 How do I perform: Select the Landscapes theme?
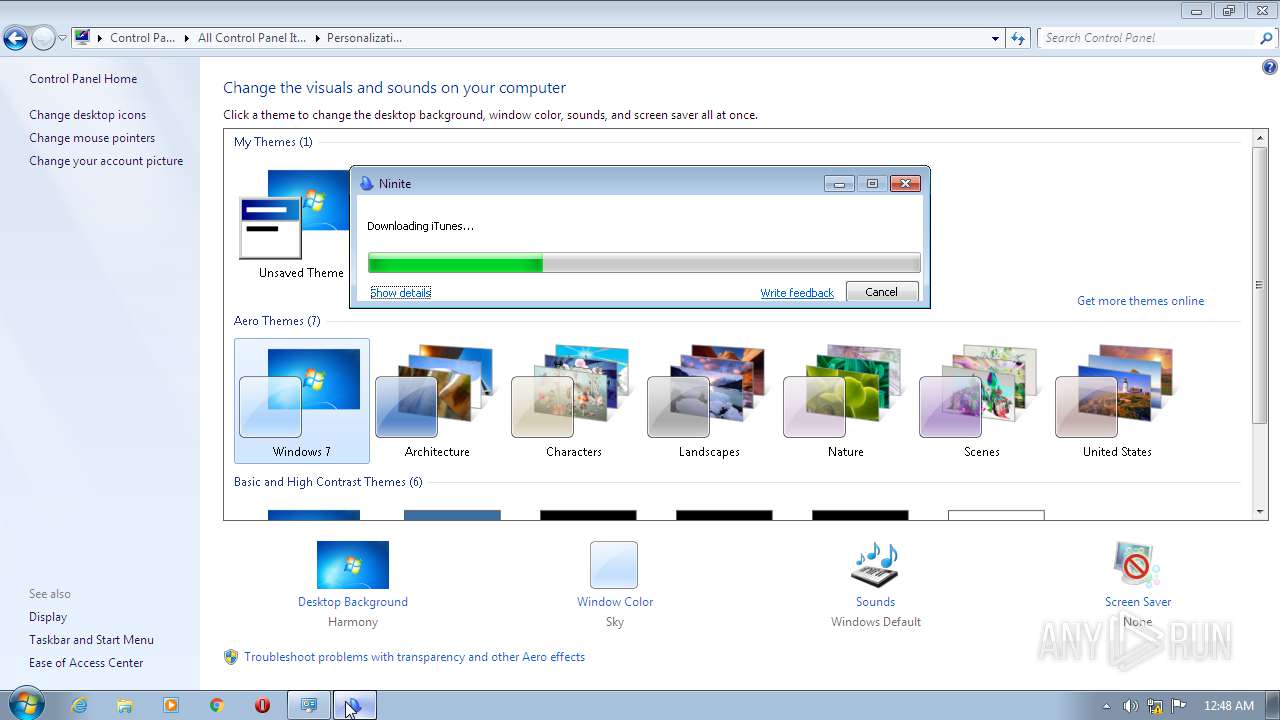pos(709,401)
